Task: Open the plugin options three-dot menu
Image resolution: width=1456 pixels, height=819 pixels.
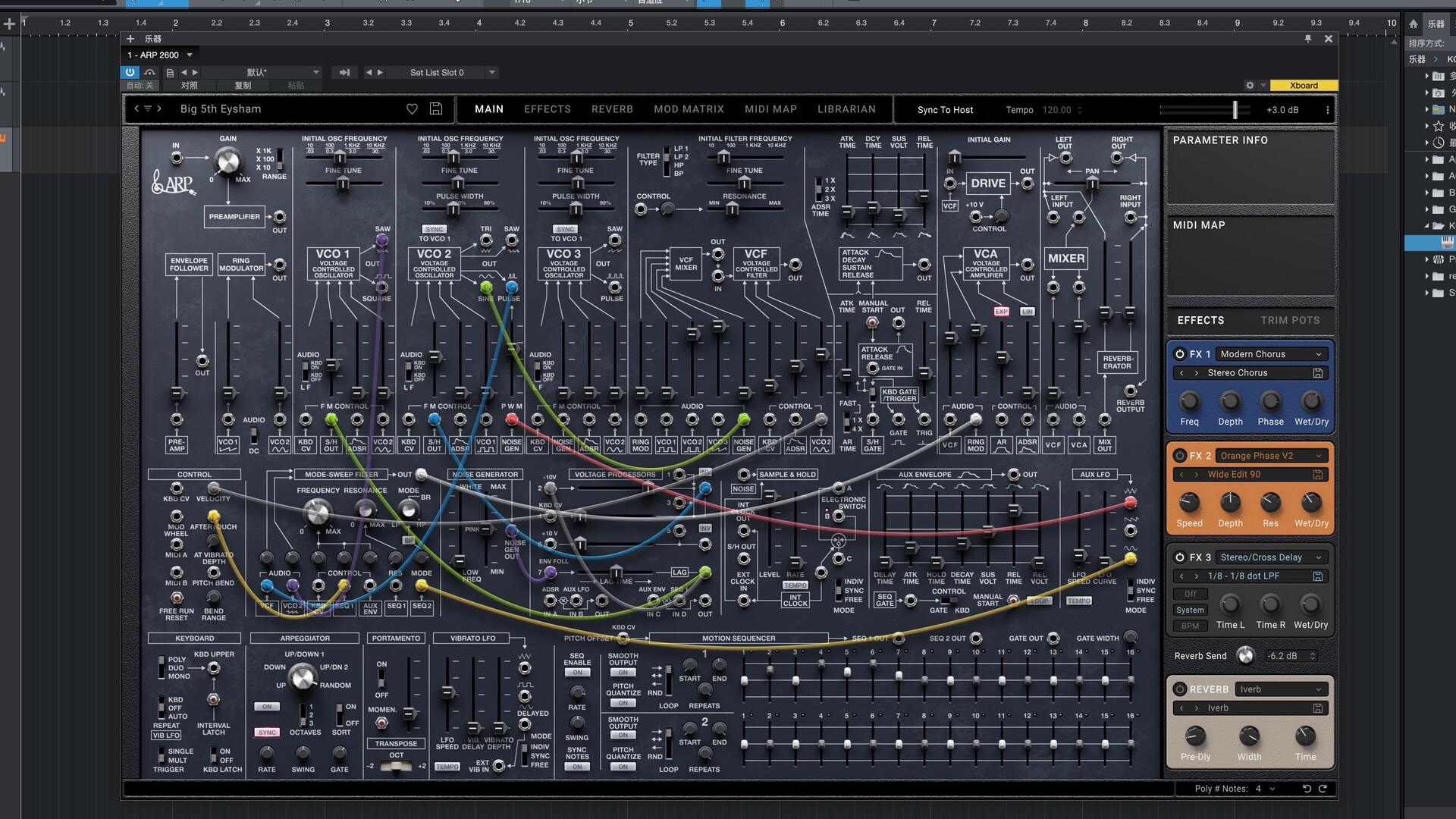Action: pyautogui.click(x=1327, y=110)
